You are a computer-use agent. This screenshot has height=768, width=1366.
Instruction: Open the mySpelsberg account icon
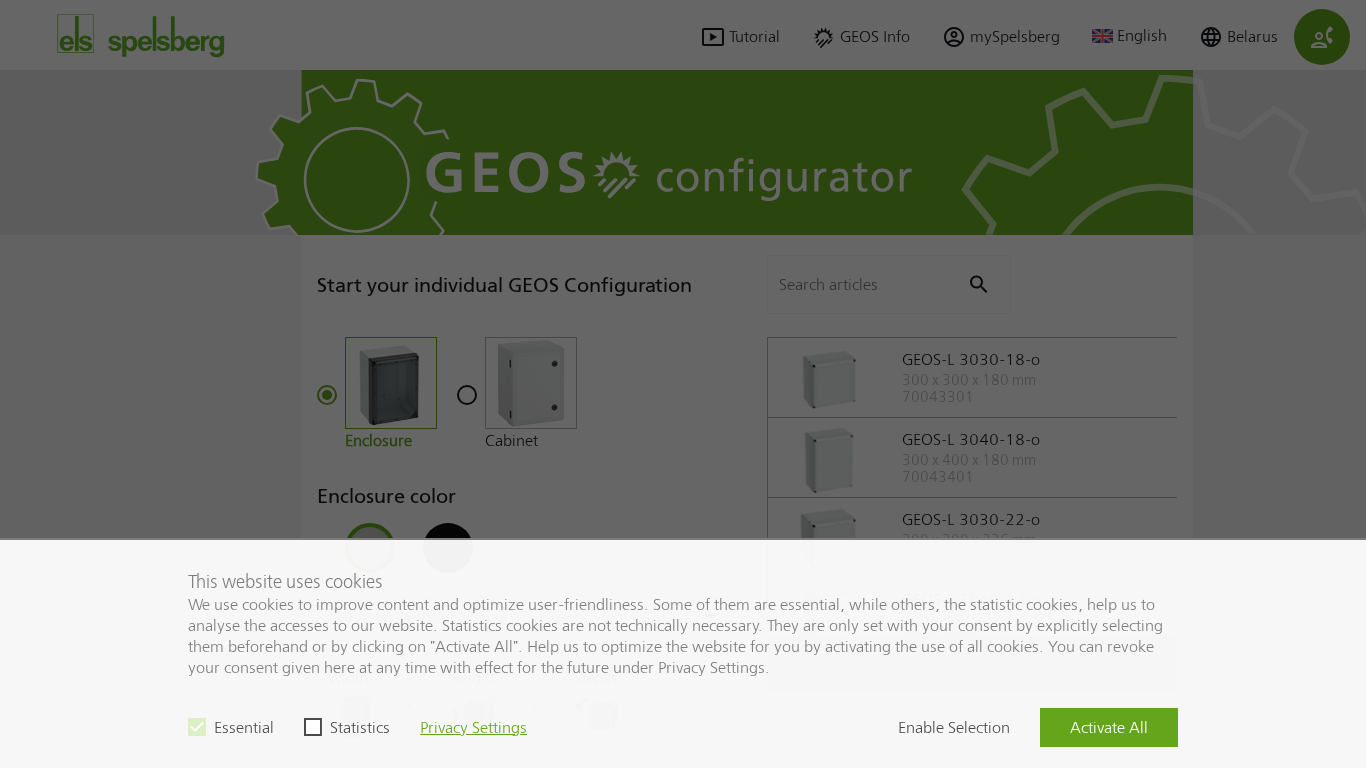(x=953, y=37)
